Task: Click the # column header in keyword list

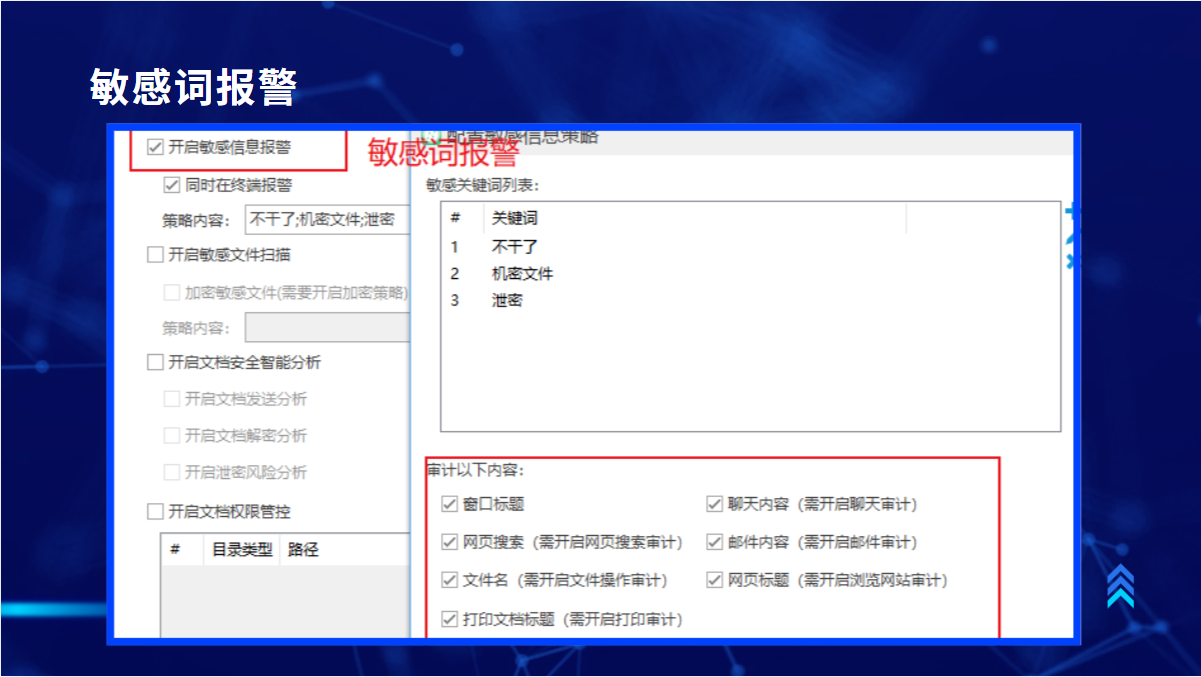Action: click(x=462, y=218)
